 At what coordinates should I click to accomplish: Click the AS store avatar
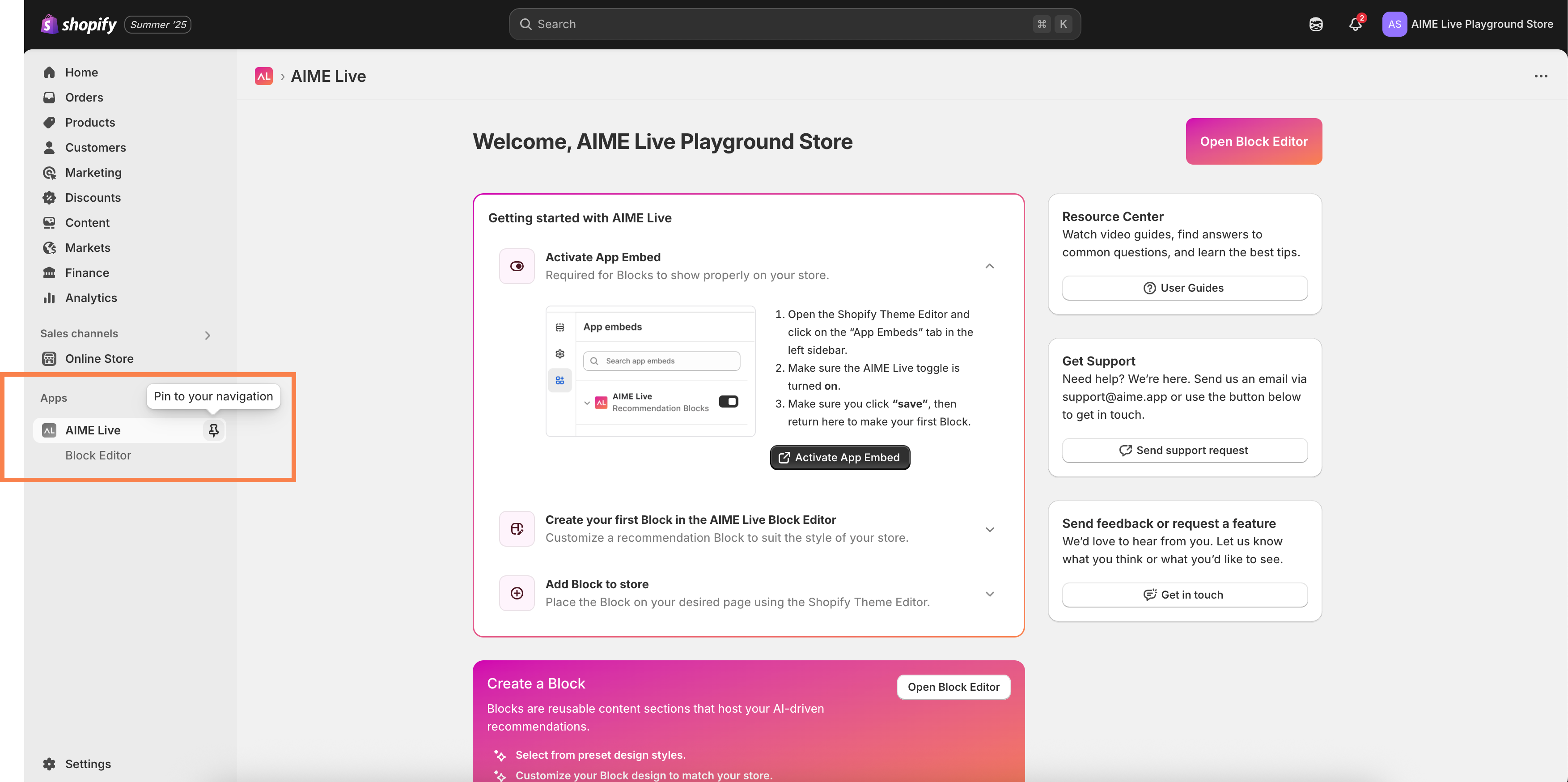click(1394, 24)
